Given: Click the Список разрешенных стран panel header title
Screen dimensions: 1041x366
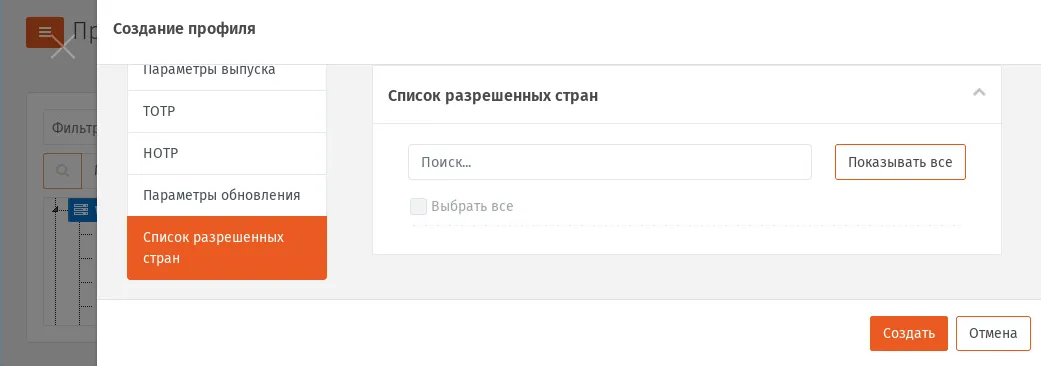Looking at the screenshot, I should pyautogui.click(x=493, y=96).
